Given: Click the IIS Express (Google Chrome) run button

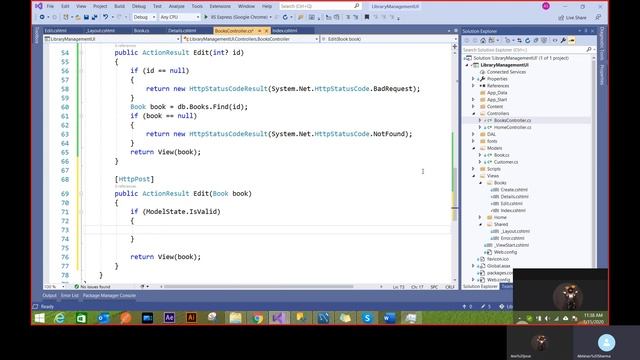Looking at the screenshot, I should coord(235,17).
